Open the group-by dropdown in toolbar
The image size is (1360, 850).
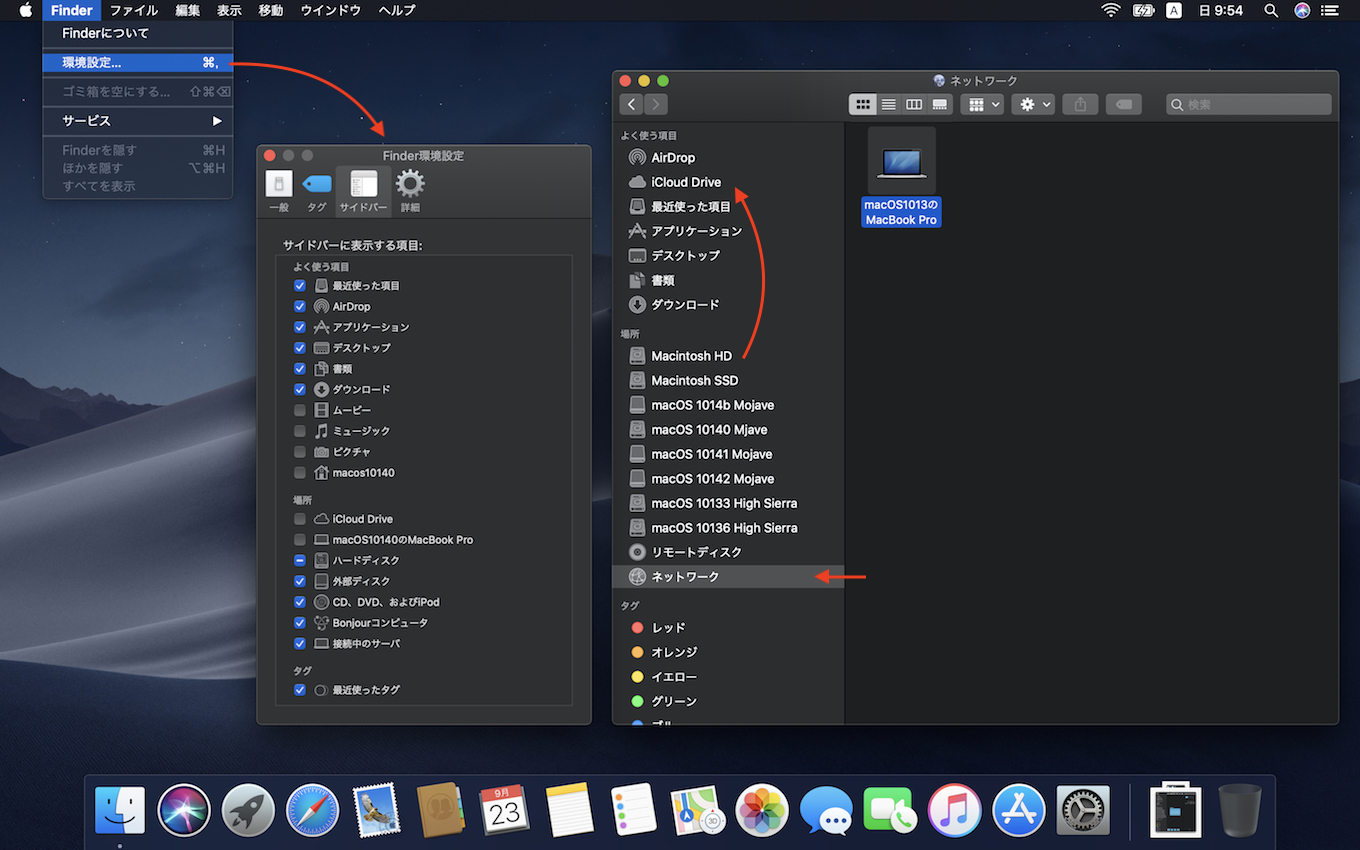click(982, 104)
